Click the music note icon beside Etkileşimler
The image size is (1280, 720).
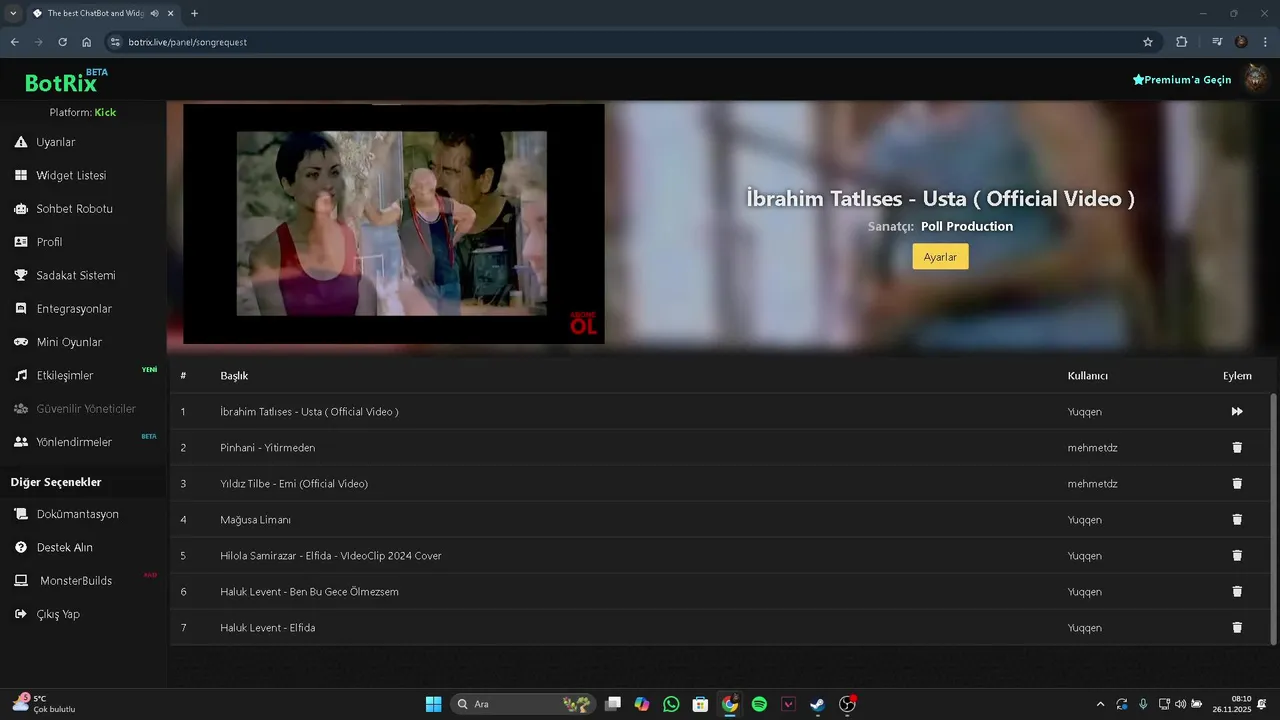(20, 375)
